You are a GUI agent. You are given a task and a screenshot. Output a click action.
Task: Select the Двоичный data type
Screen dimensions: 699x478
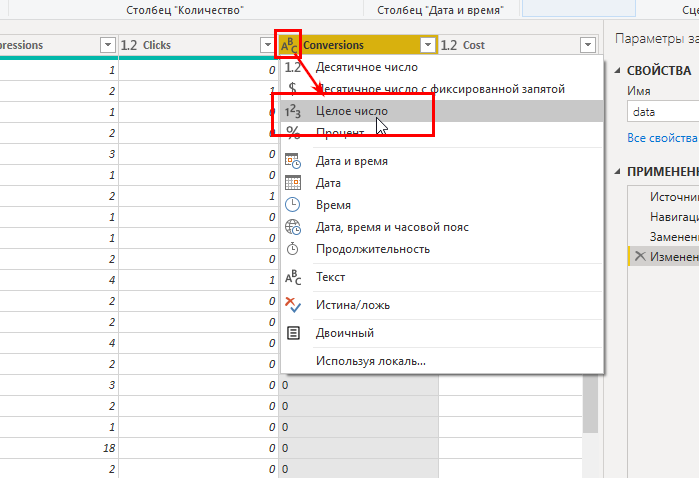pyautogui.click(x=442, y=333)
